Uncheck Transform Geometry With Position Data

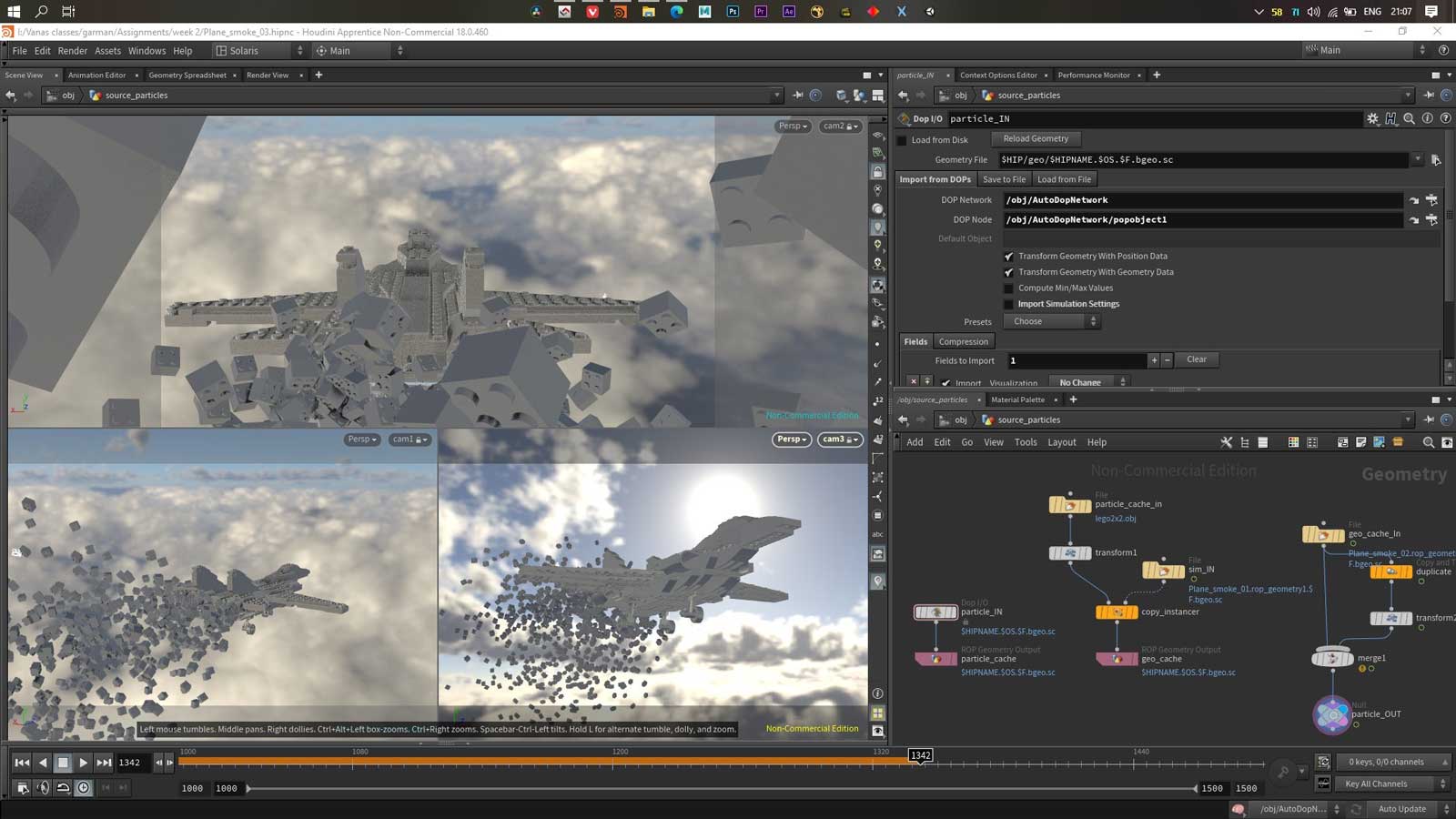(x=1008, y=257)
